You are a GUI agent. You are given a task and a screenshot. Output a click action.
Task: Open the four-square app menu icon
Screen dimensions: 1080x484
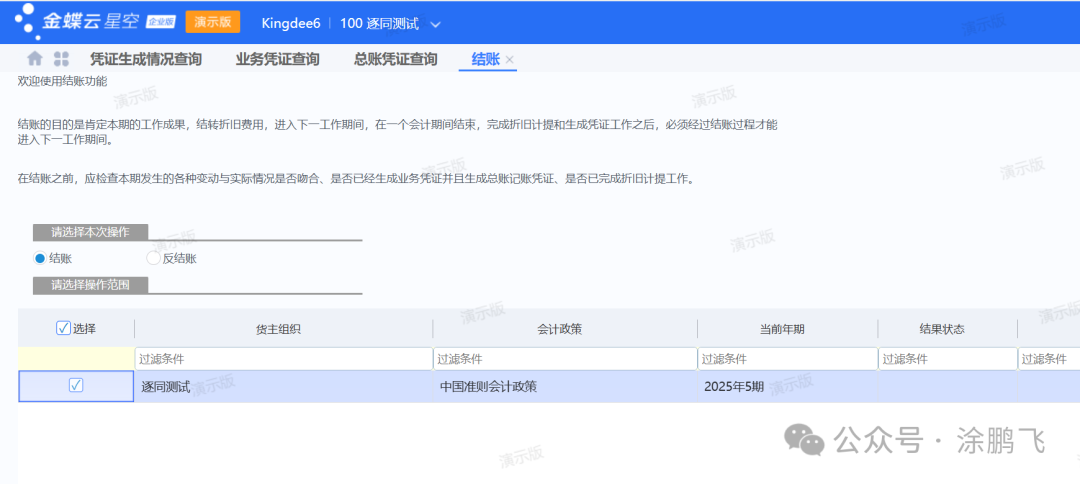[61, 59]
